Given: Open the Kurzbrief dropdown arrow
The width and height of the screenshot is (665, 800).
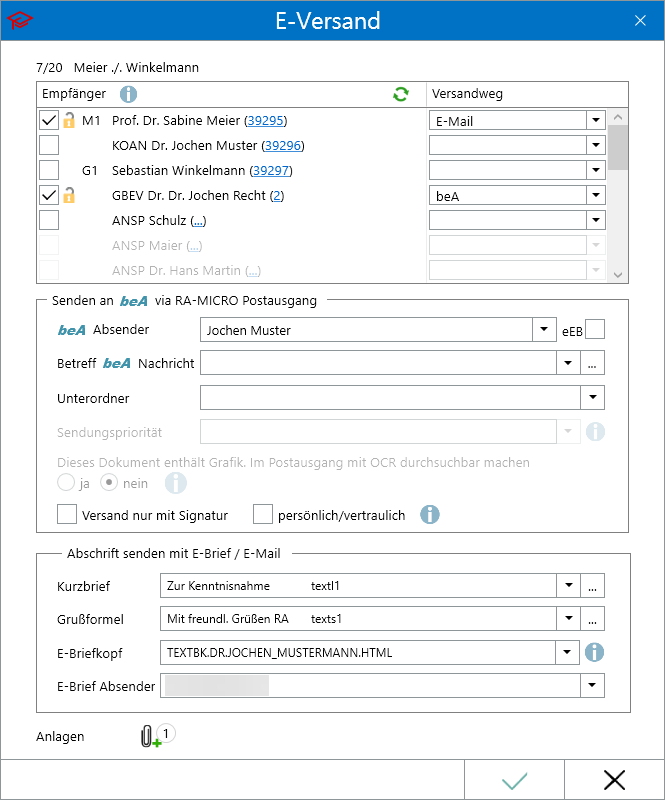Looking at the screenshot, I should pyautogui.click(x=569, y=585).
